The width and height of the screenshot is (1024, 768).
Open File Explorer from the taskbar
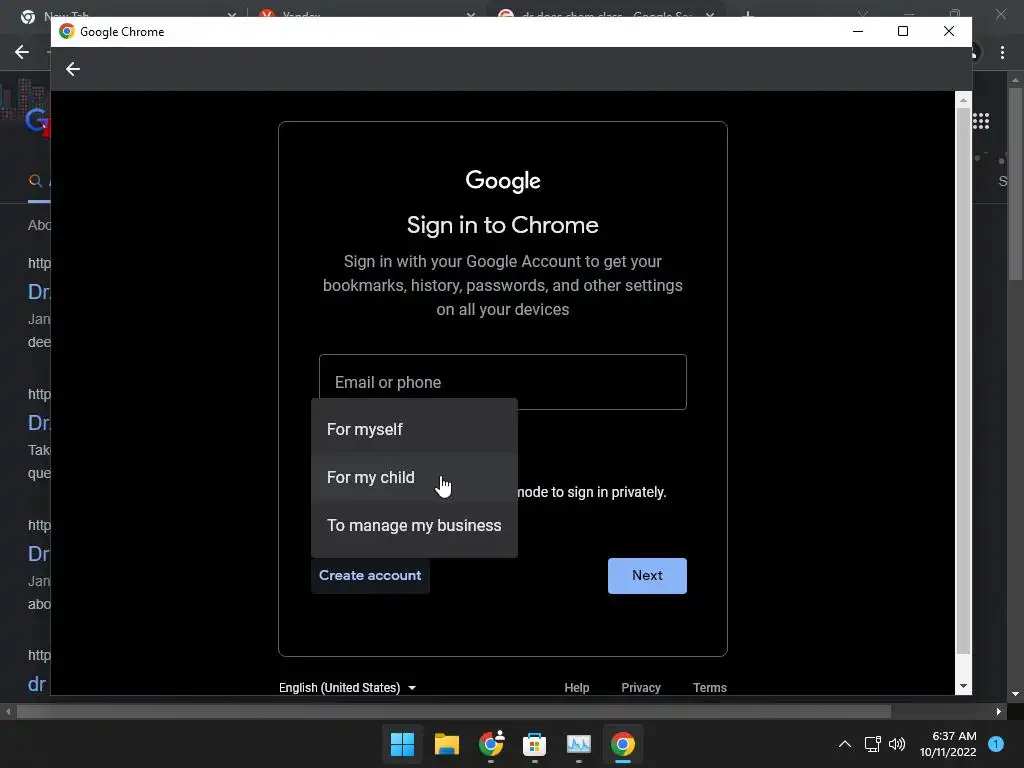[x=447, y=744]
